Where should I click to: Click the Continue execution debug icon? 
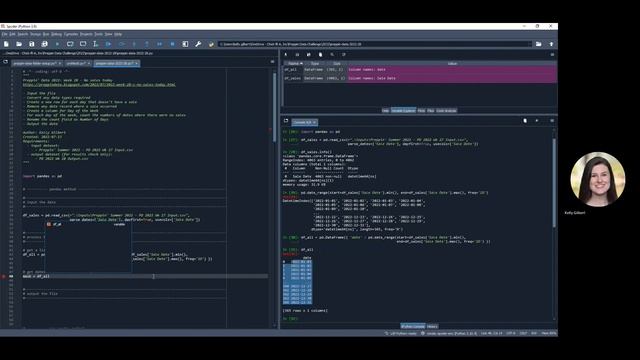(160, 44)
